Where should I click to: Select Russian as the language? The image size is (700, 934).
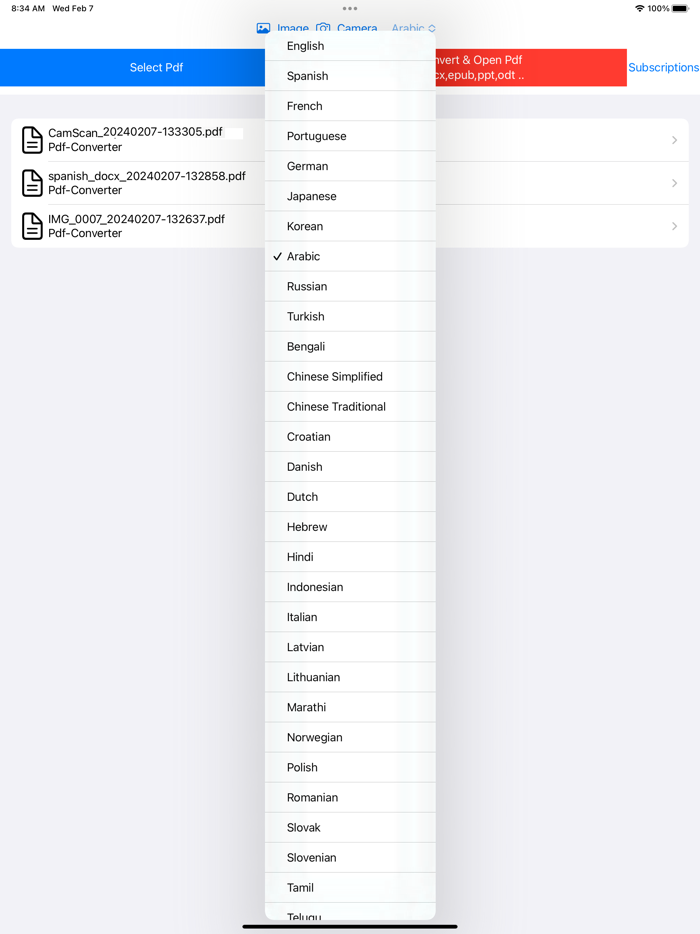pyautogui.click(x=350, y=286)
